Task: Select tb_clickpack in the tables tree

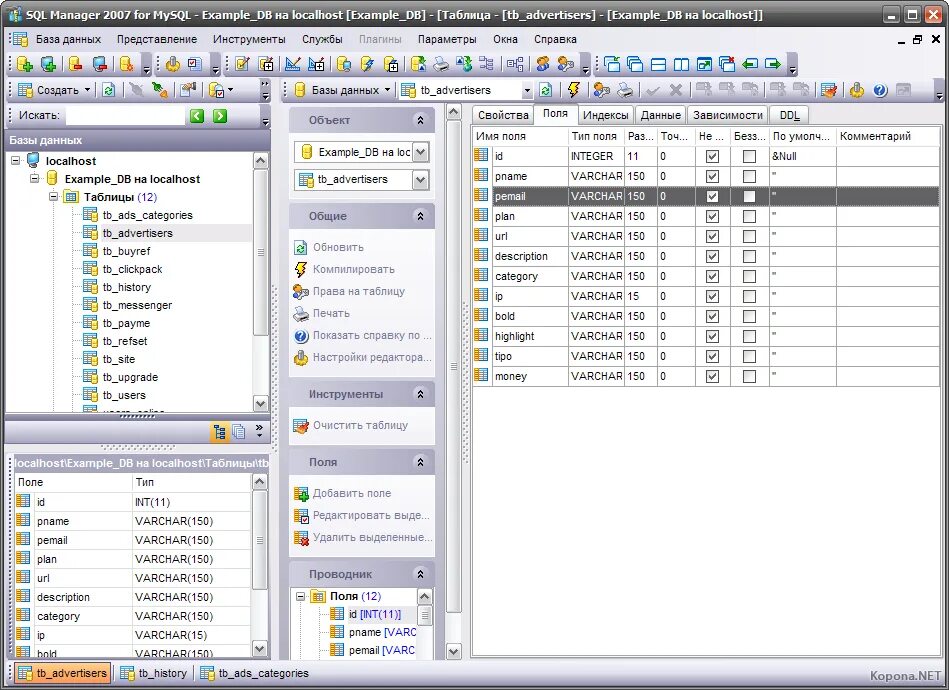Action: (x=132, y=269)
